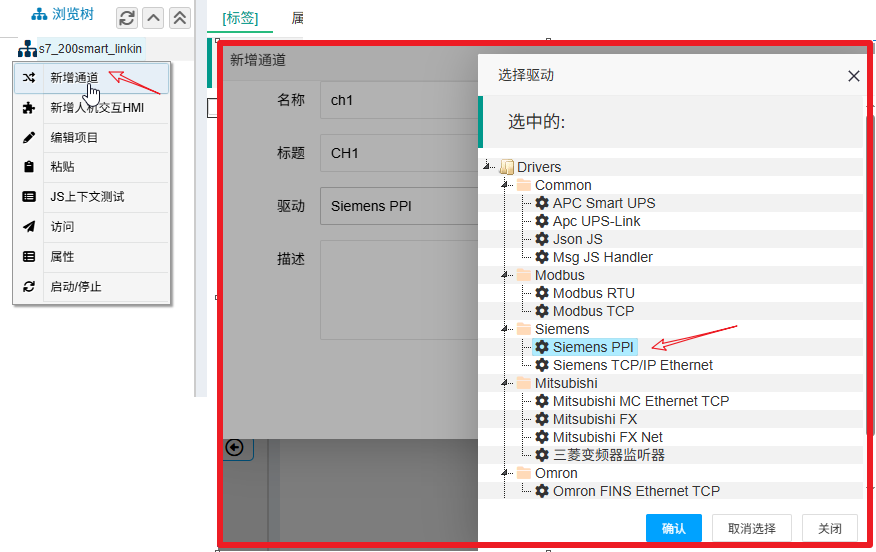The image size is (876, 552).
Task: Select Siemens PPI driver in the tree
Action: click(585, 347)
